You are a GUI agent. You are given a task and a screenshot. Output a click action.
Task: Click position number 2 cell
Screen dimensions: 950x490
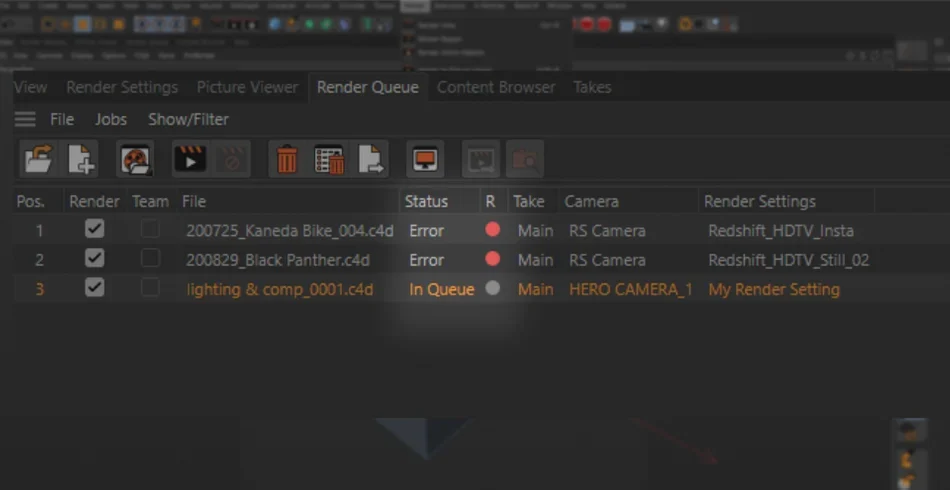[39, 260]
